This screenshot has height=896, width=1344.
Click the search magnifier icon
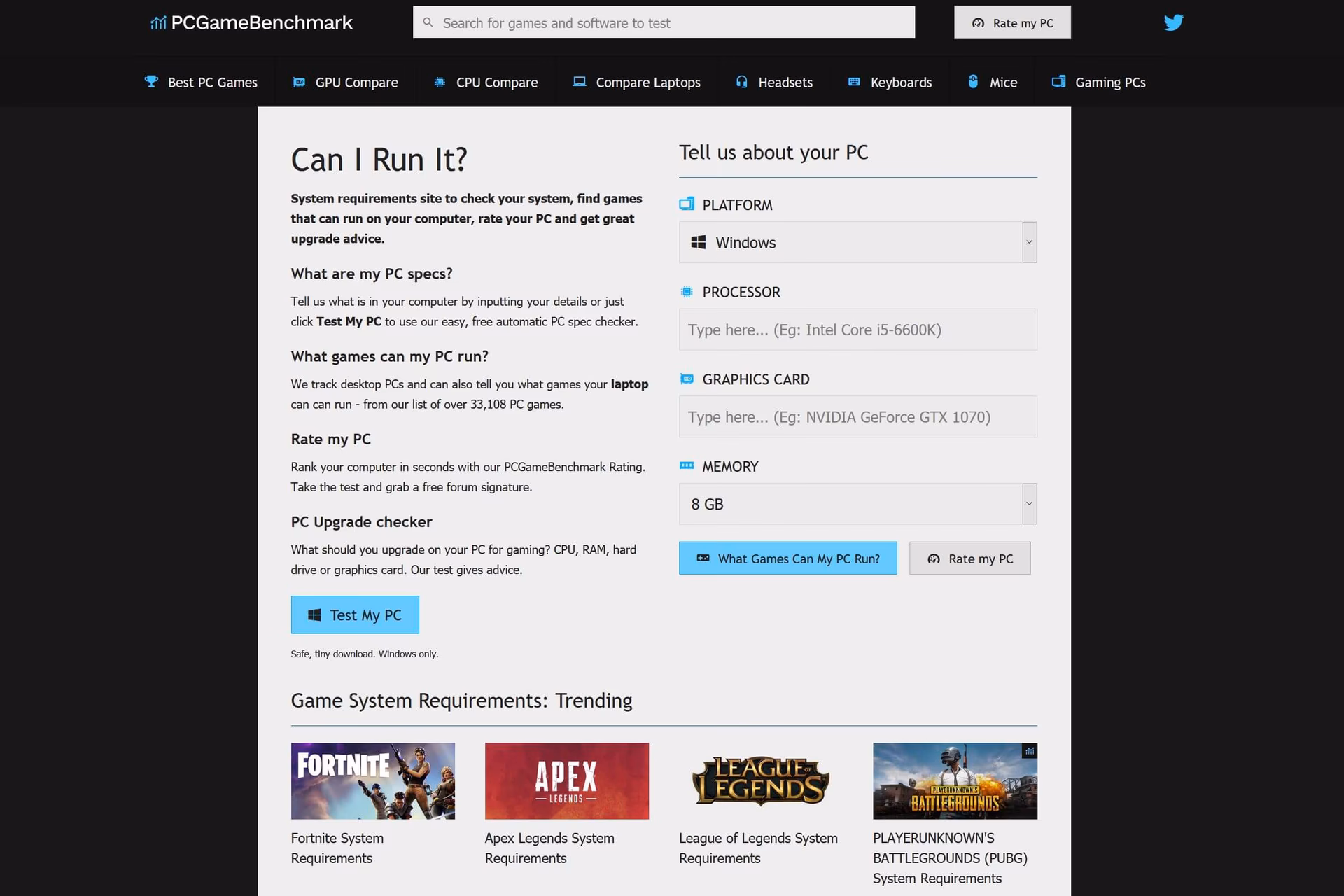point(428,22)
